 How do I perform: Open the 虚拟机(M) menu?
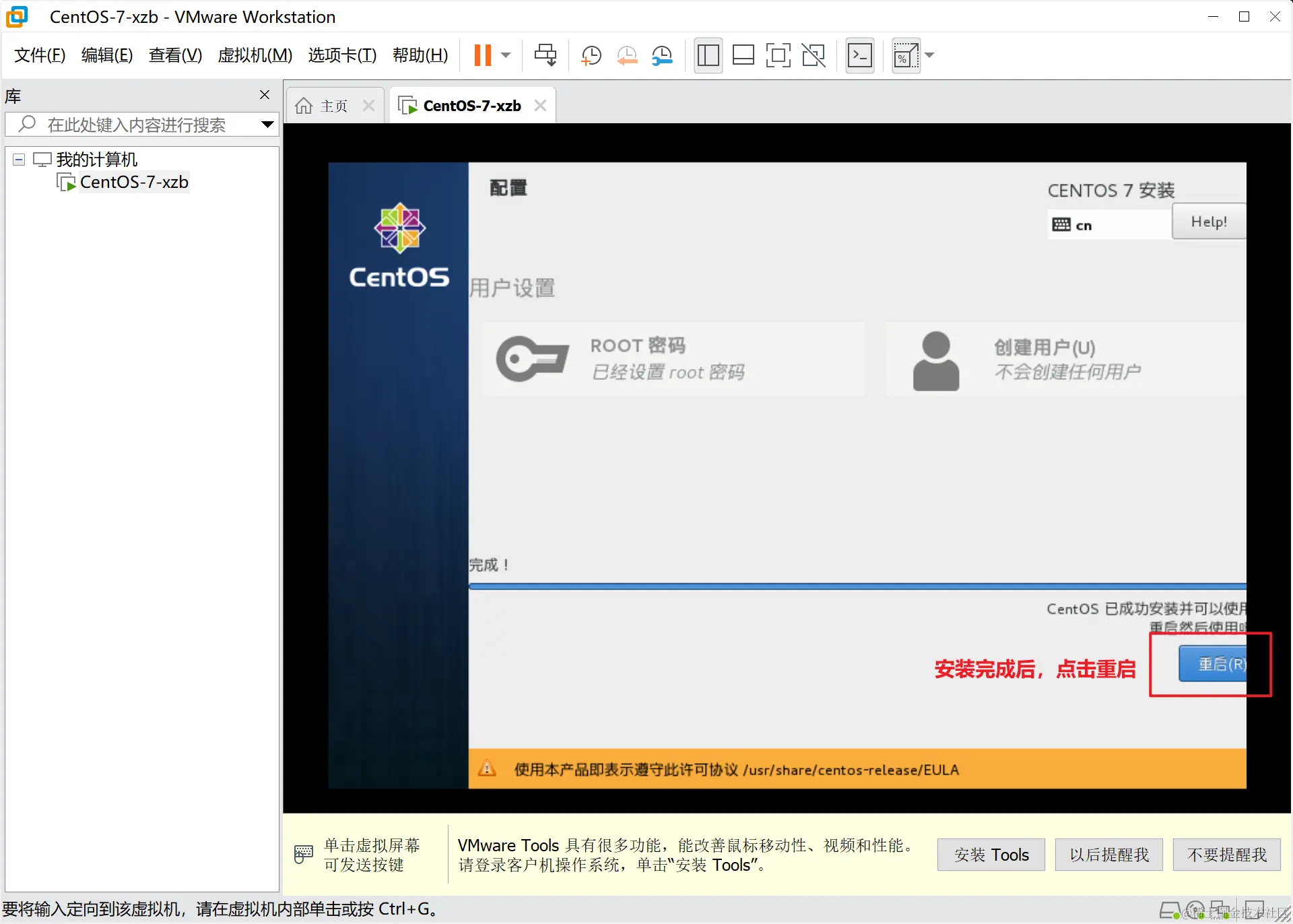255,55
